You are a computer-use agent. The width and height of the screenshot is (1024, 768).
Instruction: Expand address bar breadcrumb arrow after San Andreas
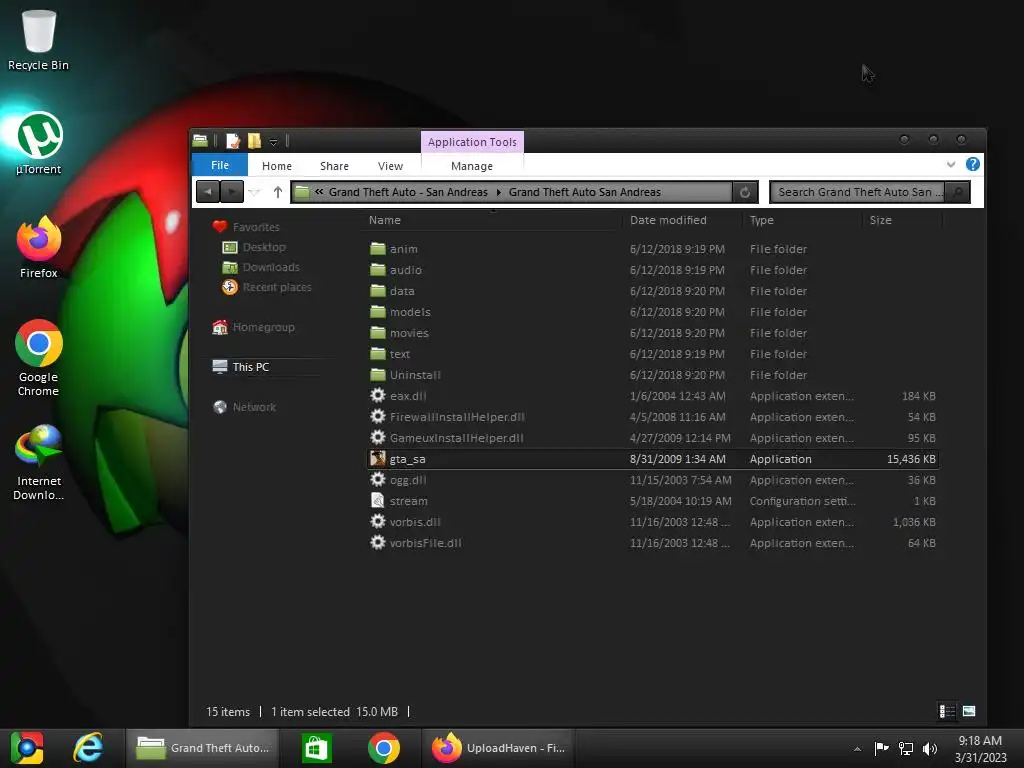point(498,192)
